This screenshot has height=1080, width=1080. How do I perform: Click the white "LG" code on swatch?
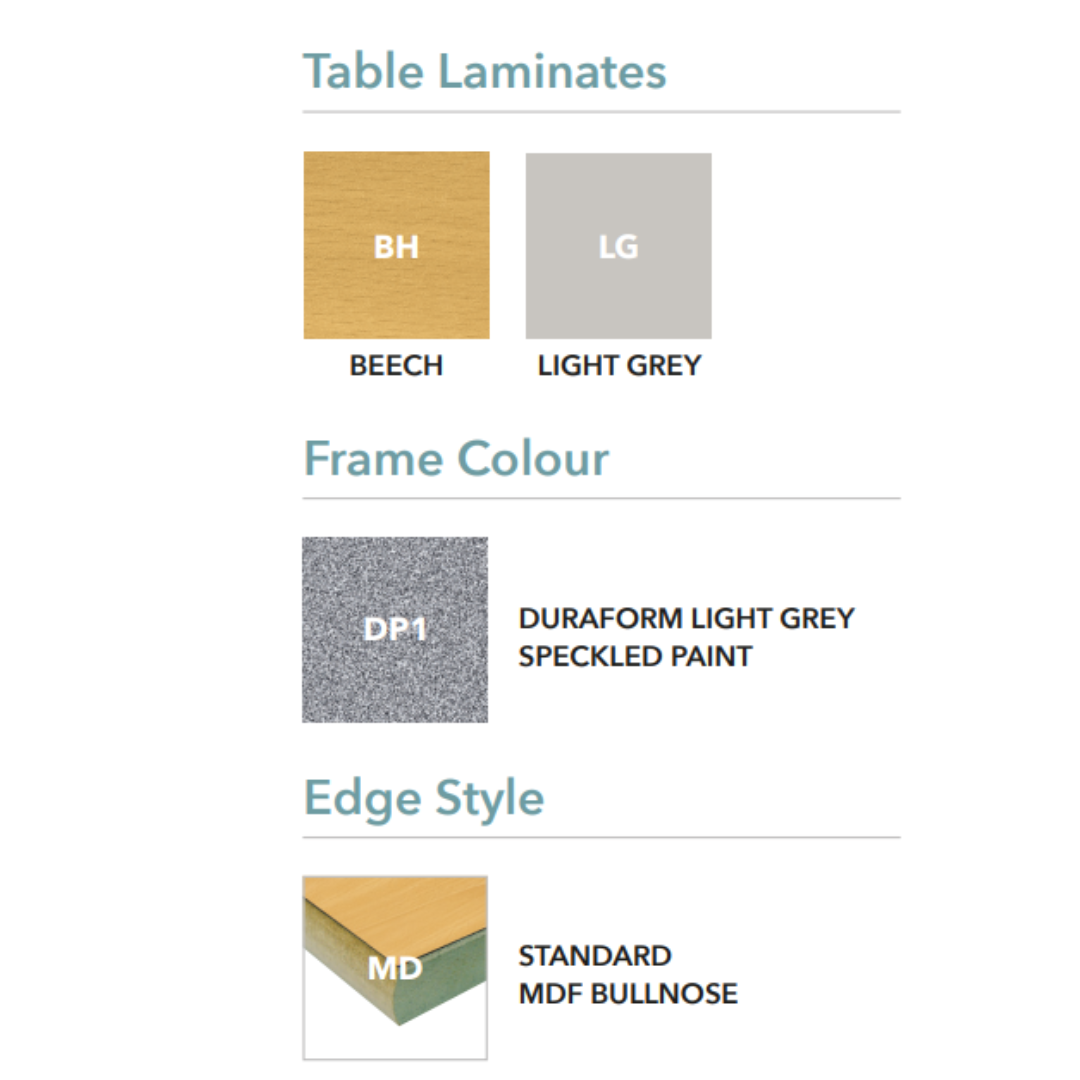618,247
